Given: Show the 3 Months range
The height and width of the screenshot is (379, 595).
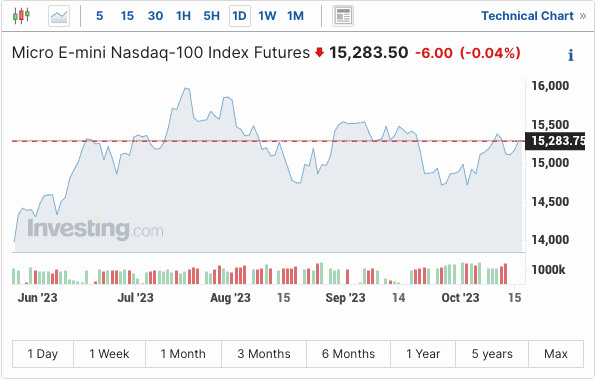Looking at the screenshot, I should [x=264, y=354].
